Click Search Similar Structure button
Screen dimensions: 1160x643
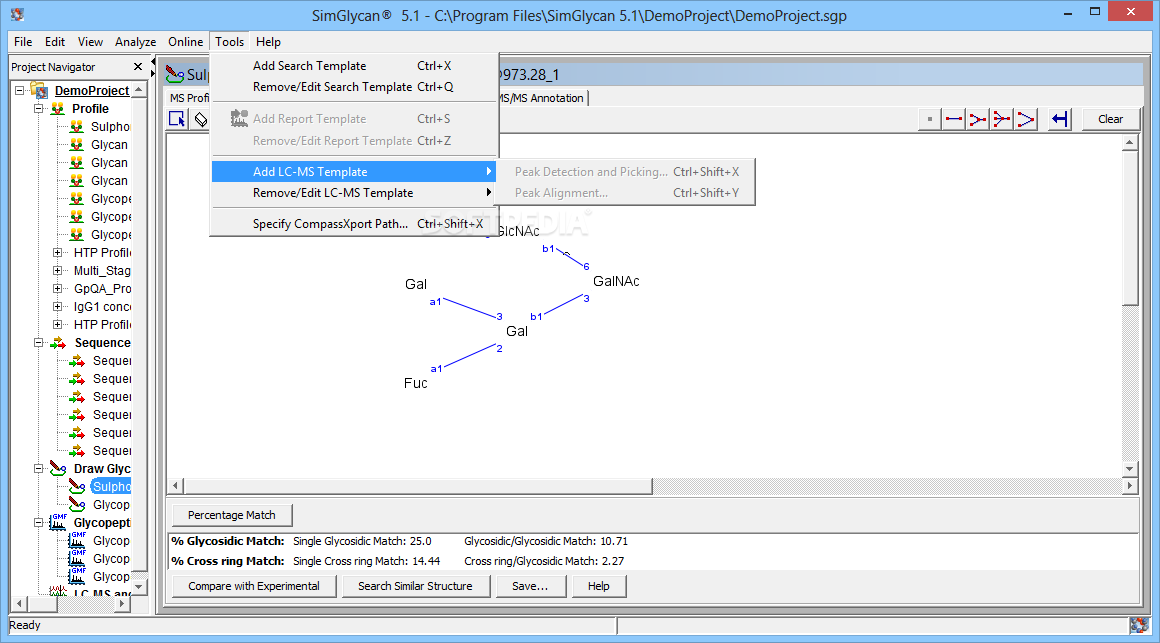pyautogui.click(x=415, y=586)
